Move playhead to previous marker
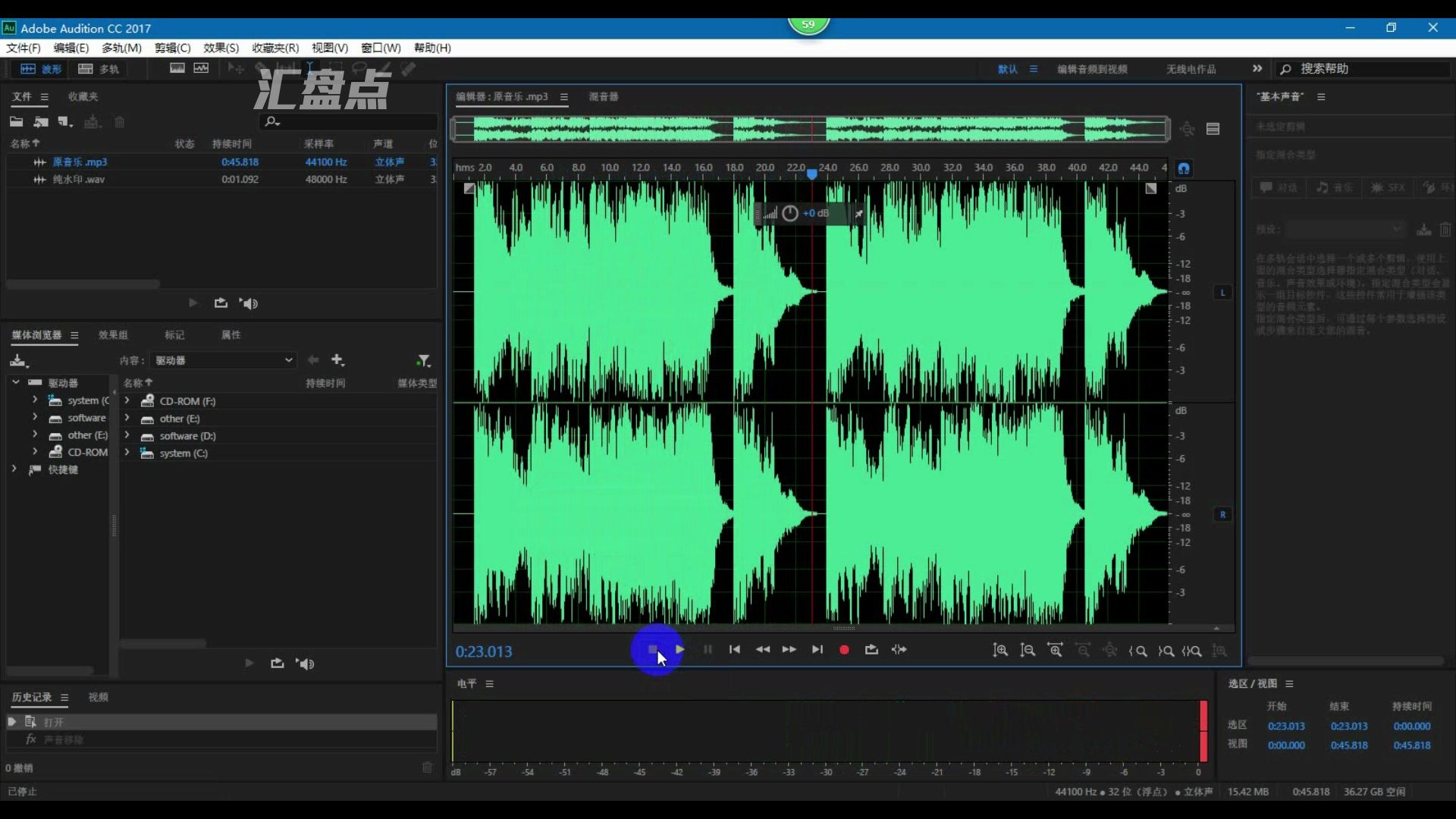 (x=735, y=650)
